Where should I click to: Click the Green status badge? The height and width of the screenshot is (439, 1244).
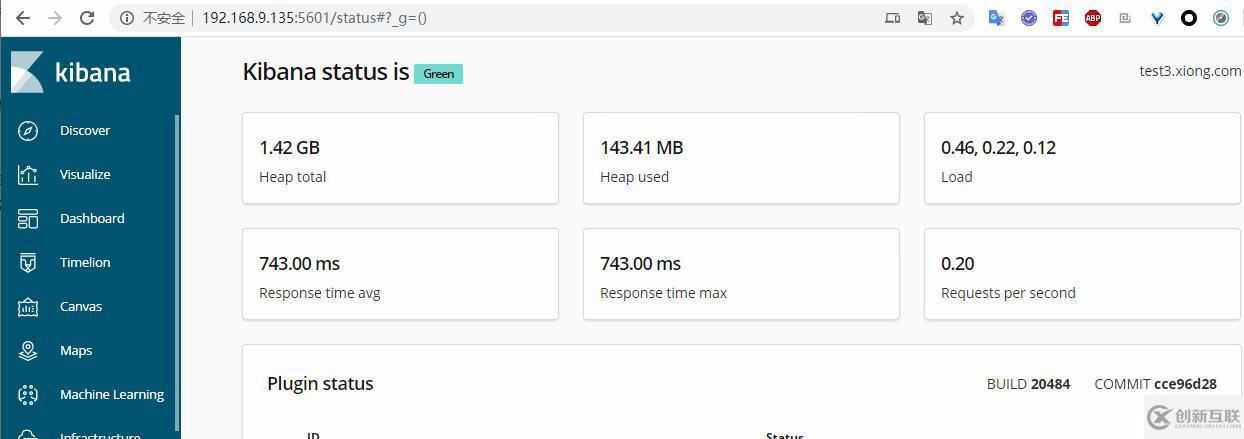(x=438, y=74)
